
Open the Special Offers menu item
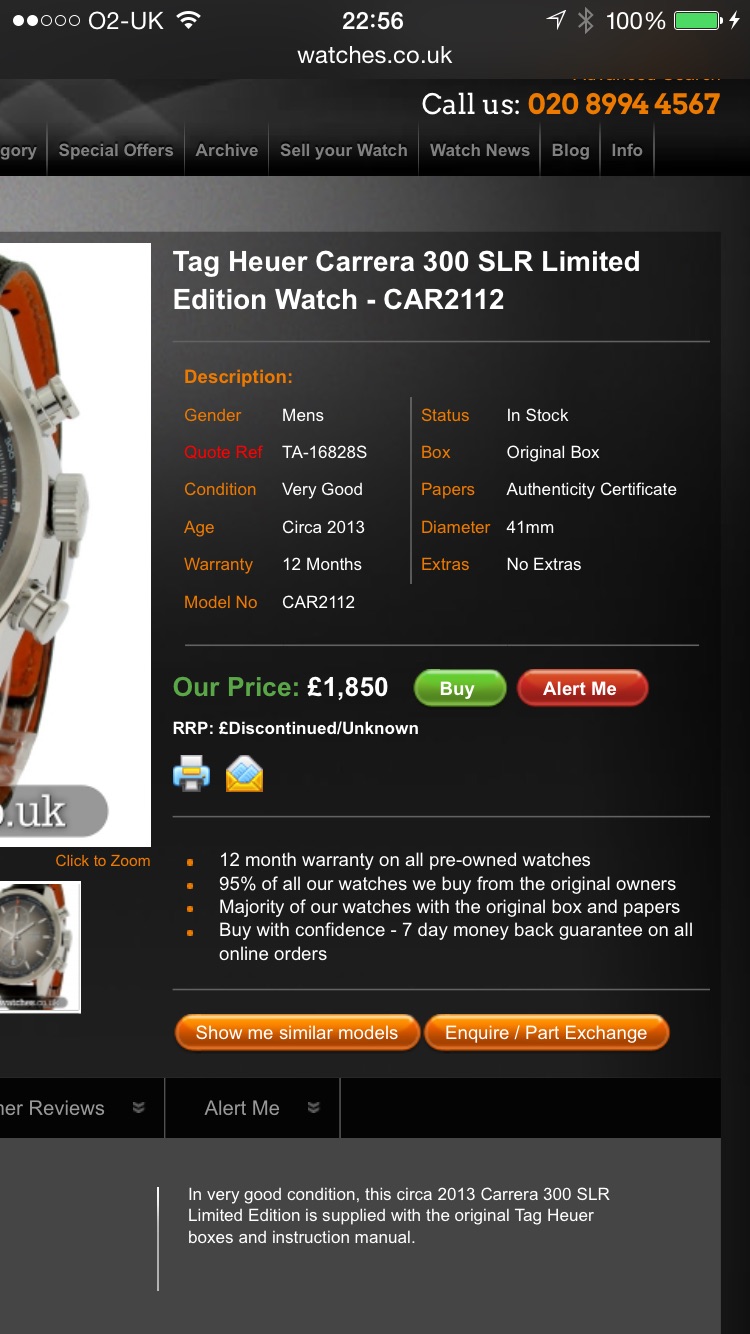[116, 150]
